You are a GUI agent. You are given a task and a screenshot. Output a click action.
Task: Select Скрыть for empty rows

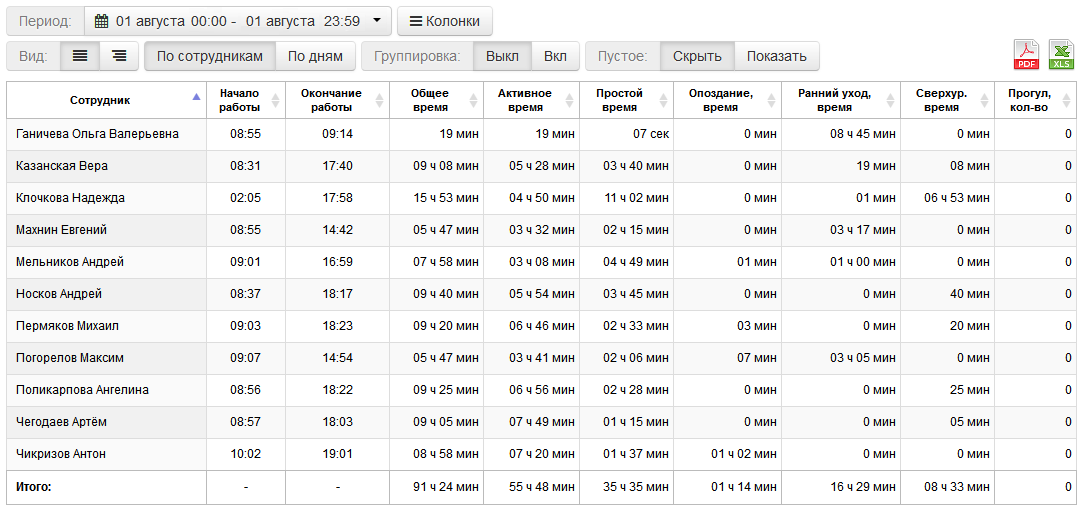(697, 56)
